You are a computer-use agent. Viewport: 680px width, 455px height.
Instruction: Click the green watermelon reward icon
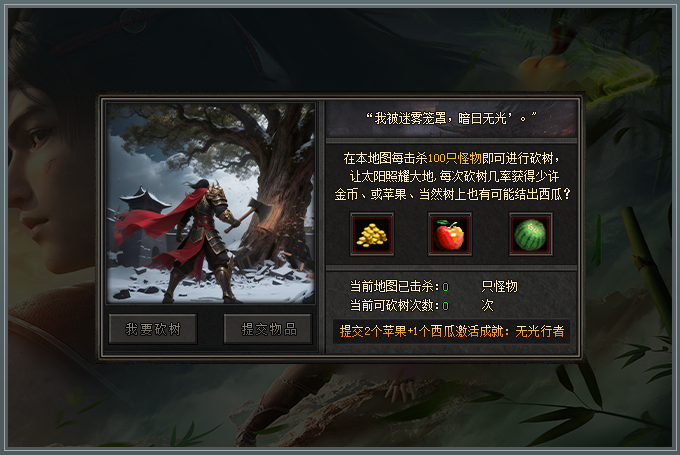(x=530, y=234)
